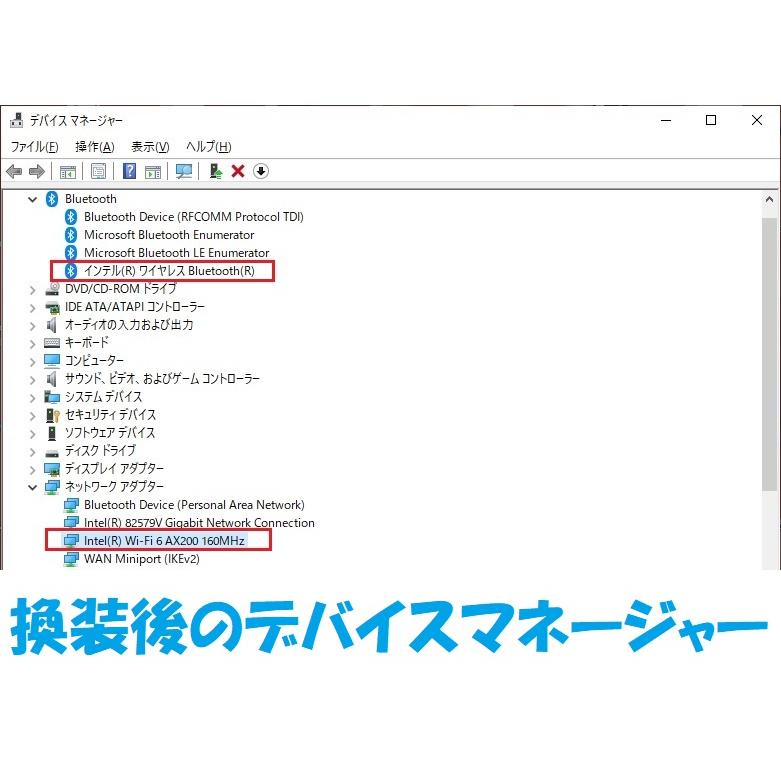Expand DVD/CD-ROM ドライブ category
Image resolution: width=781 pixels, height=781 pixels.
pos(33,290)
